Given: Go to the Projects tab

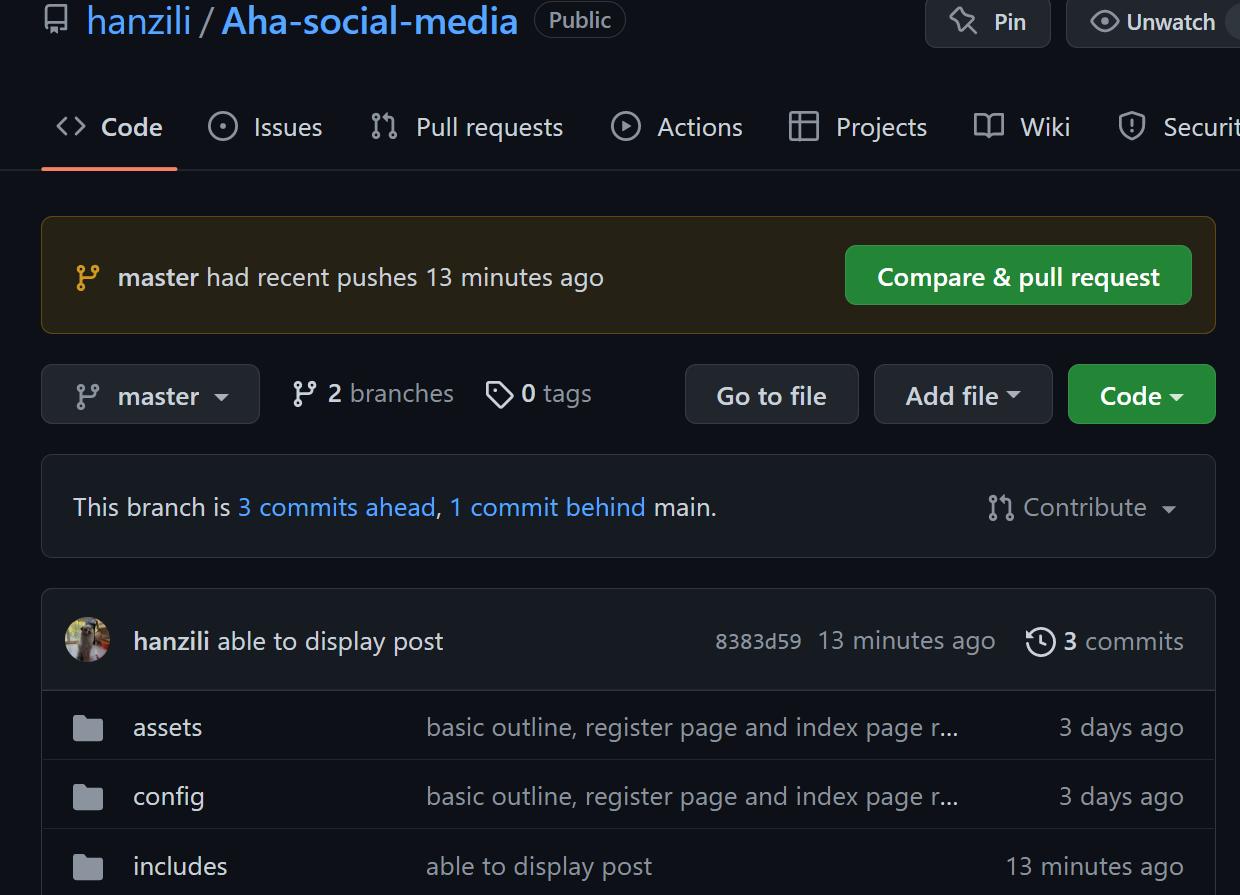Looking at the screenshot, I should (x=858, y=127).
